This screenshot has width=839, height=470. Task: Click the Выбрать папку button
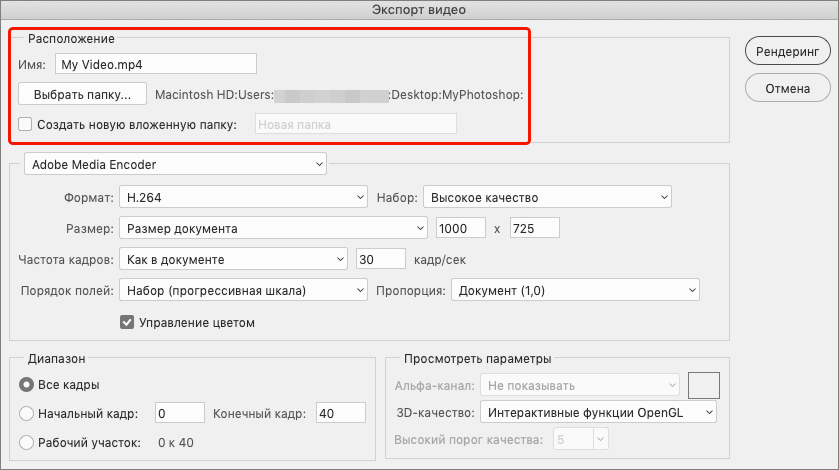tap(82, 96)
